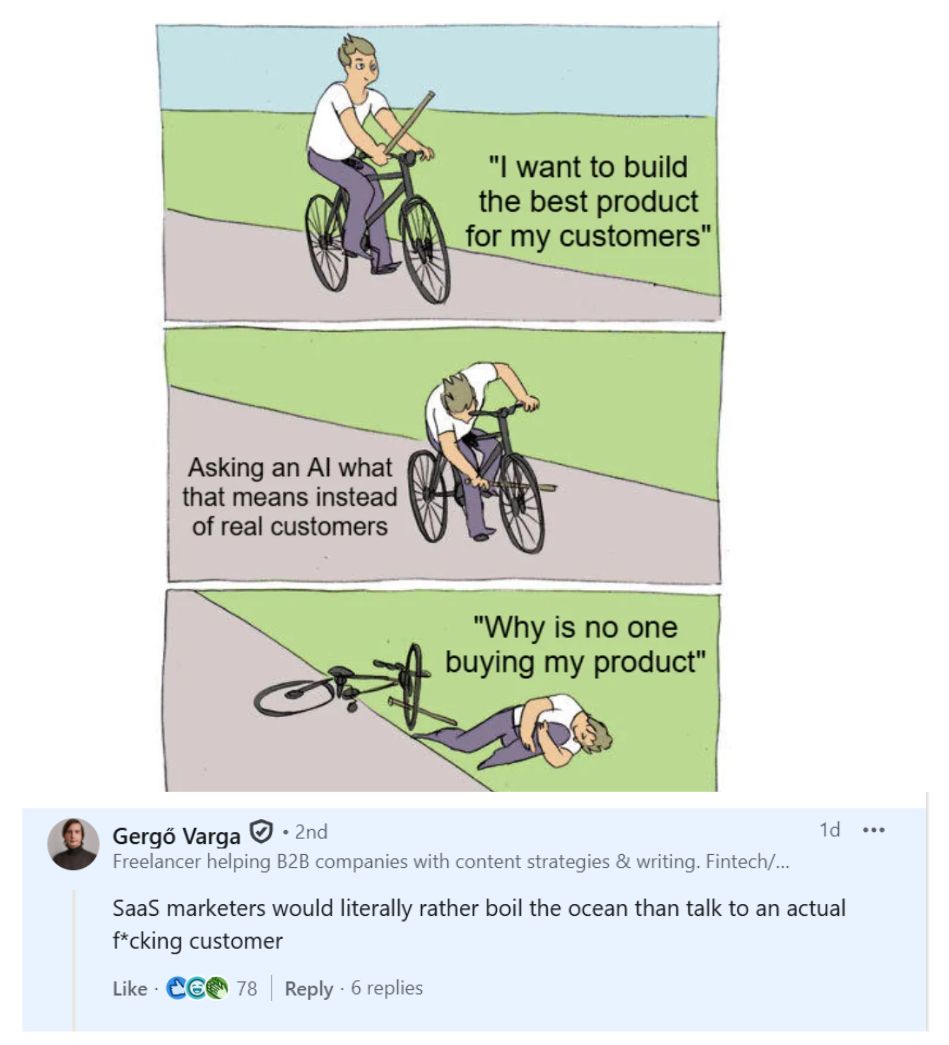Click the blue thumbs-up reaction icon
949x1045 pixels.
coord(175,989)
